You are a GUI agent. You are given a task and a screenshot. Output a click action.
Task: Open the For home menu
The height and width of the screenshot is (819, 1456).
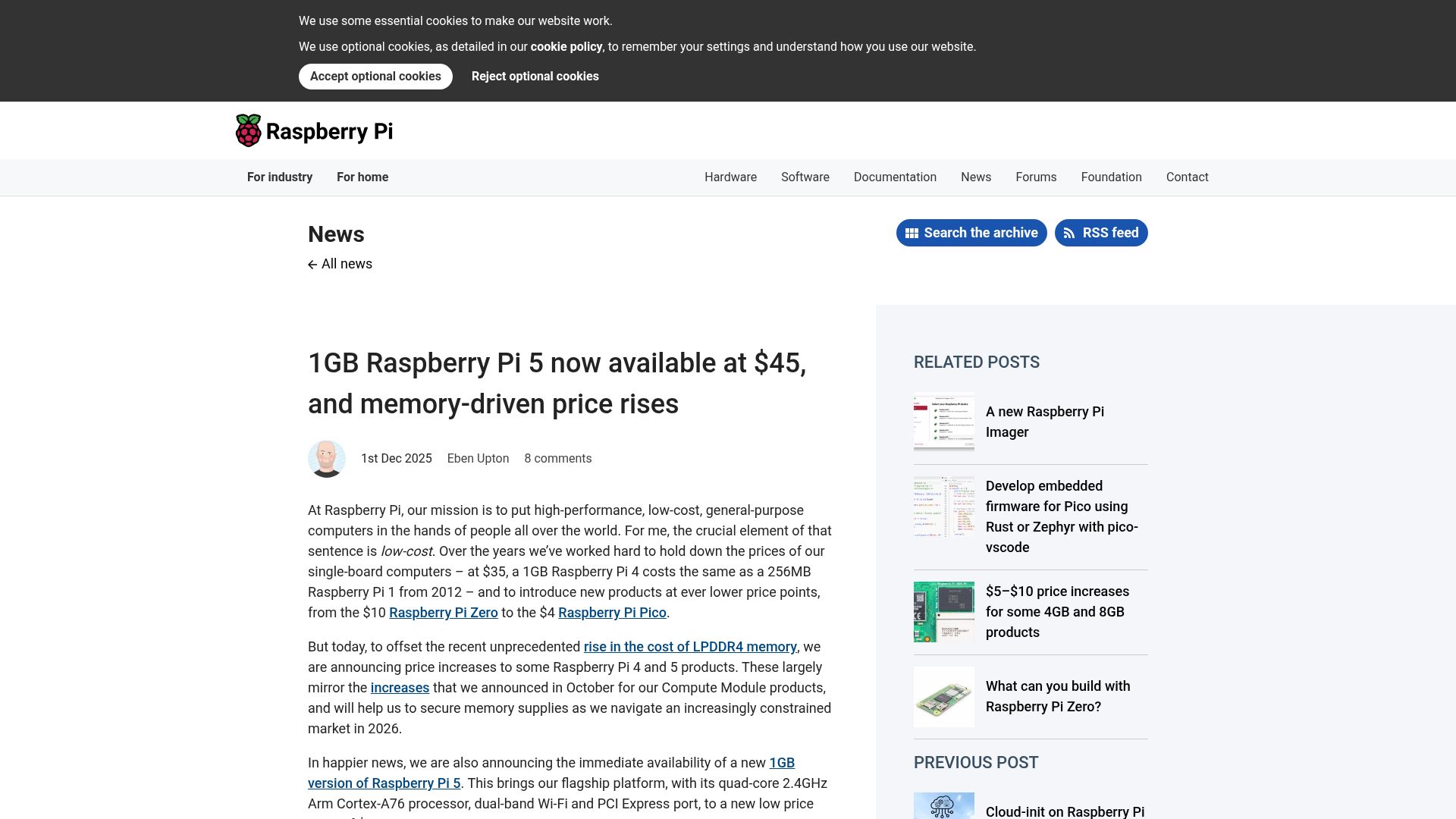click(x=362, y=177)
